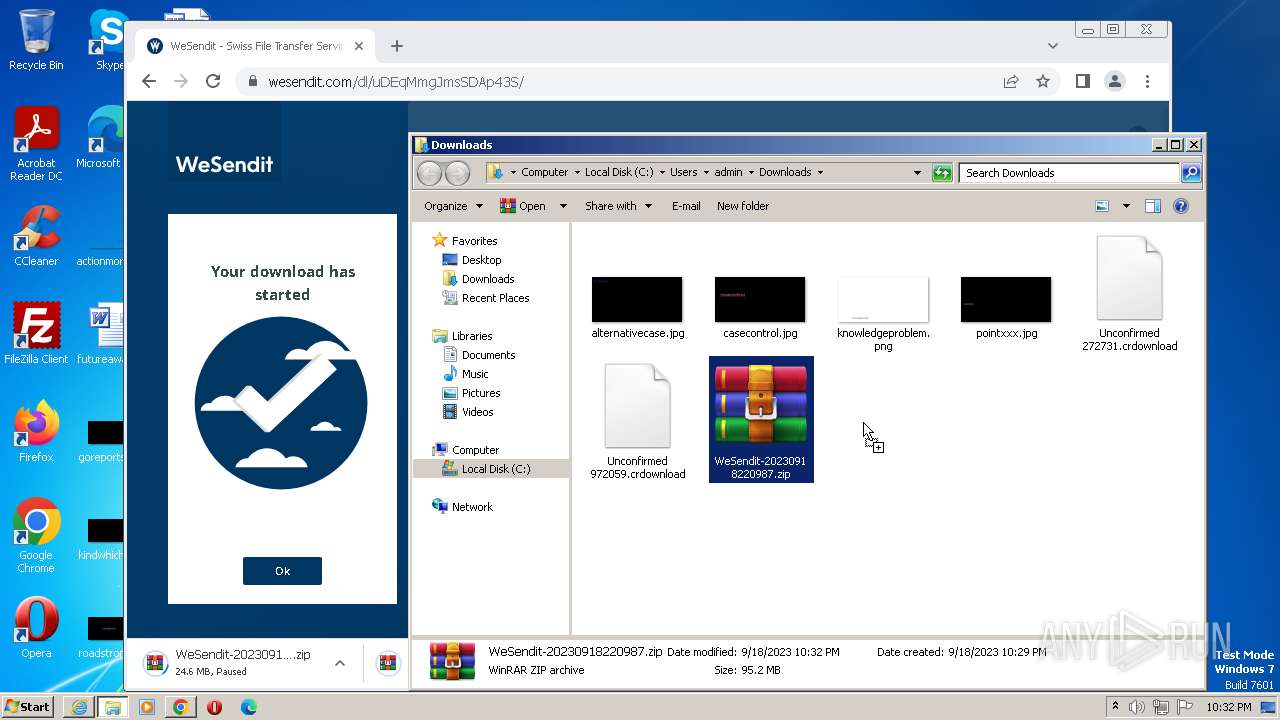Select WeSendit-20230918220987.zip archive
The height and width of the screenshot is (720, 1280).
coord(761,420)
